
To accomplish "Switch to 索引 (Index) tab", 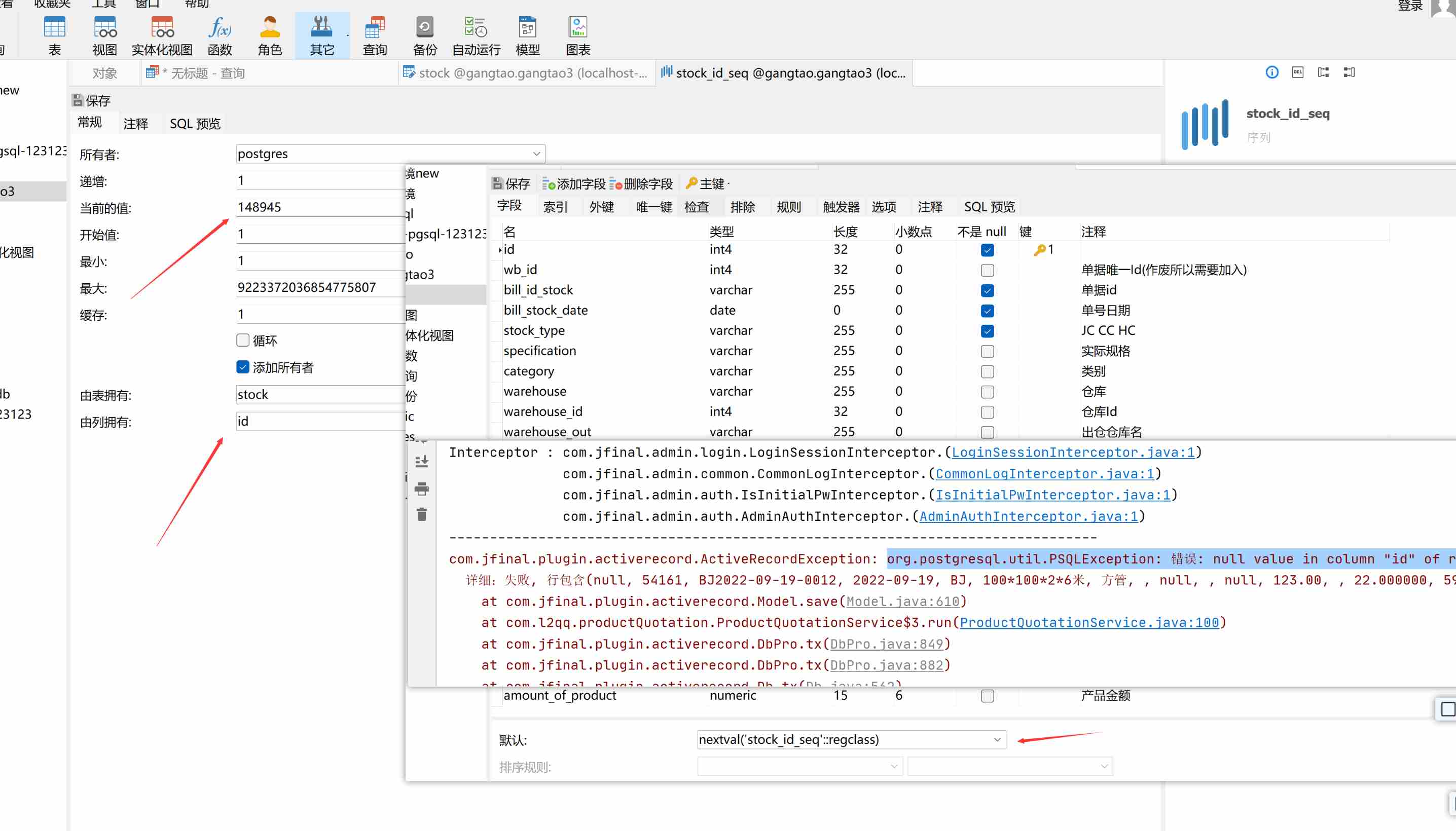I will 555,207.
